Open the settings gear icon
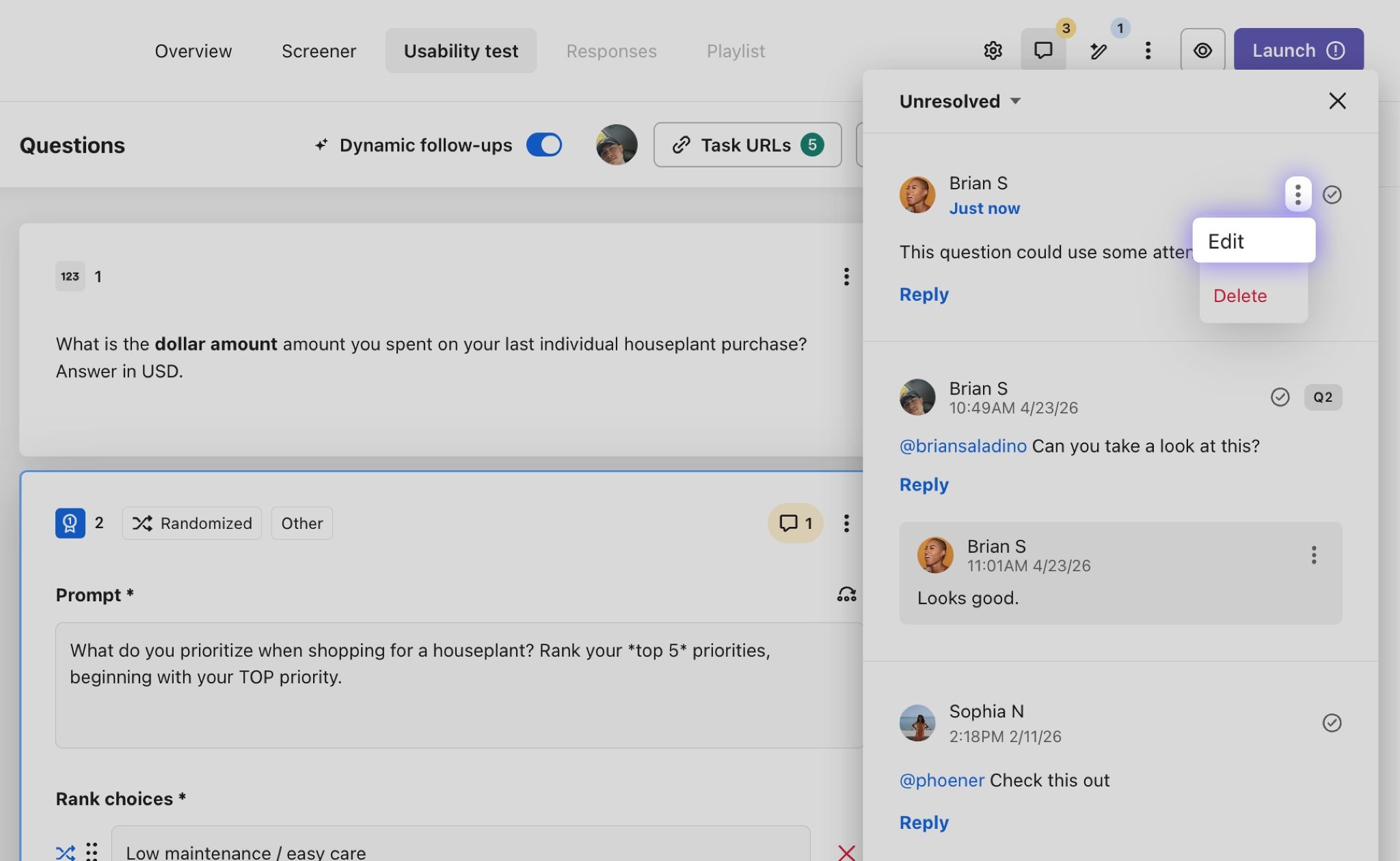 pos(993,51)
